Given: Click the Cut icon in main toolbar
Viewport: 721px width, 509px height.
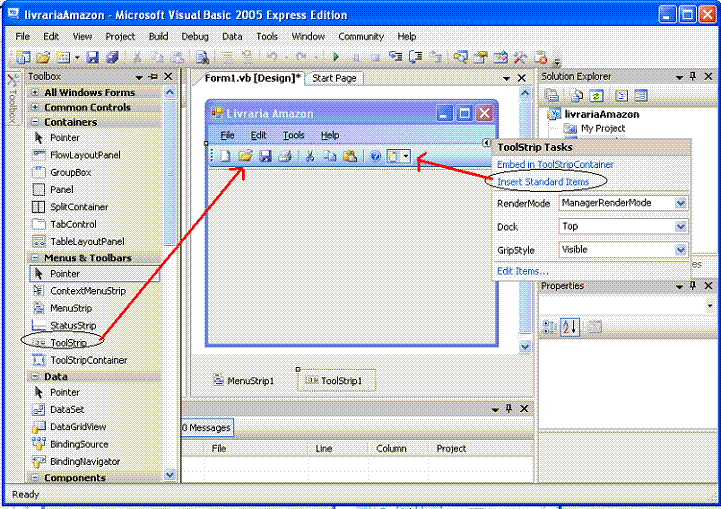Looking at the screenshot, I should 137,57.
